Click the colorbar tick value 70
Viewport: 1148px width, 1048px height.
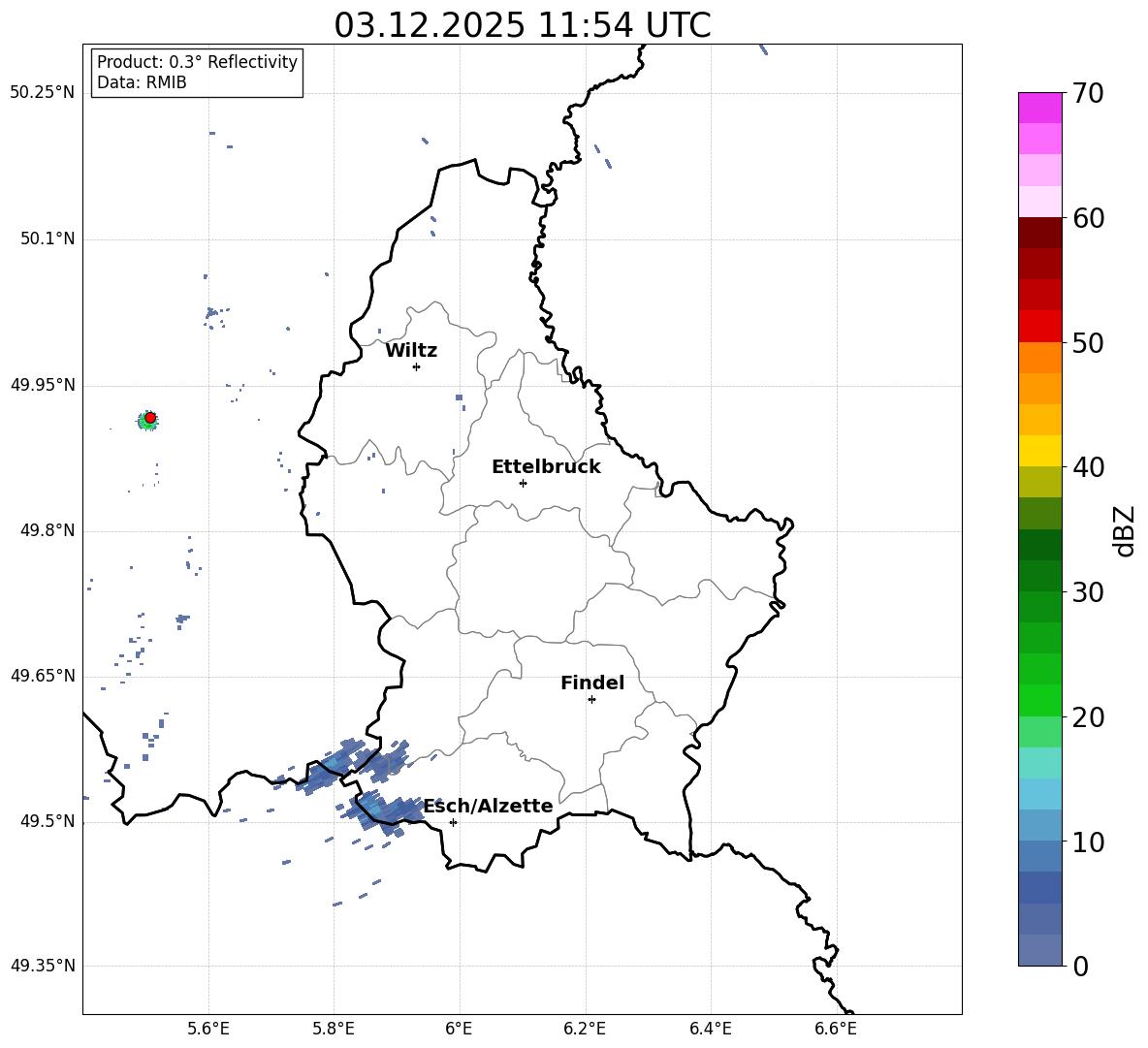(x=1088, y=93)
